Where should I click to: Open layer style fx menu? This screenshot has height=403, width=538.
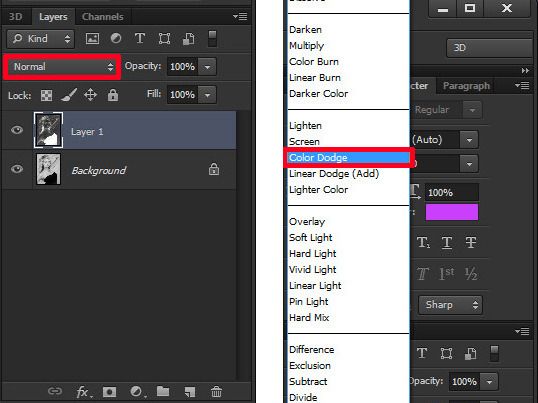(x=84, y=391)
